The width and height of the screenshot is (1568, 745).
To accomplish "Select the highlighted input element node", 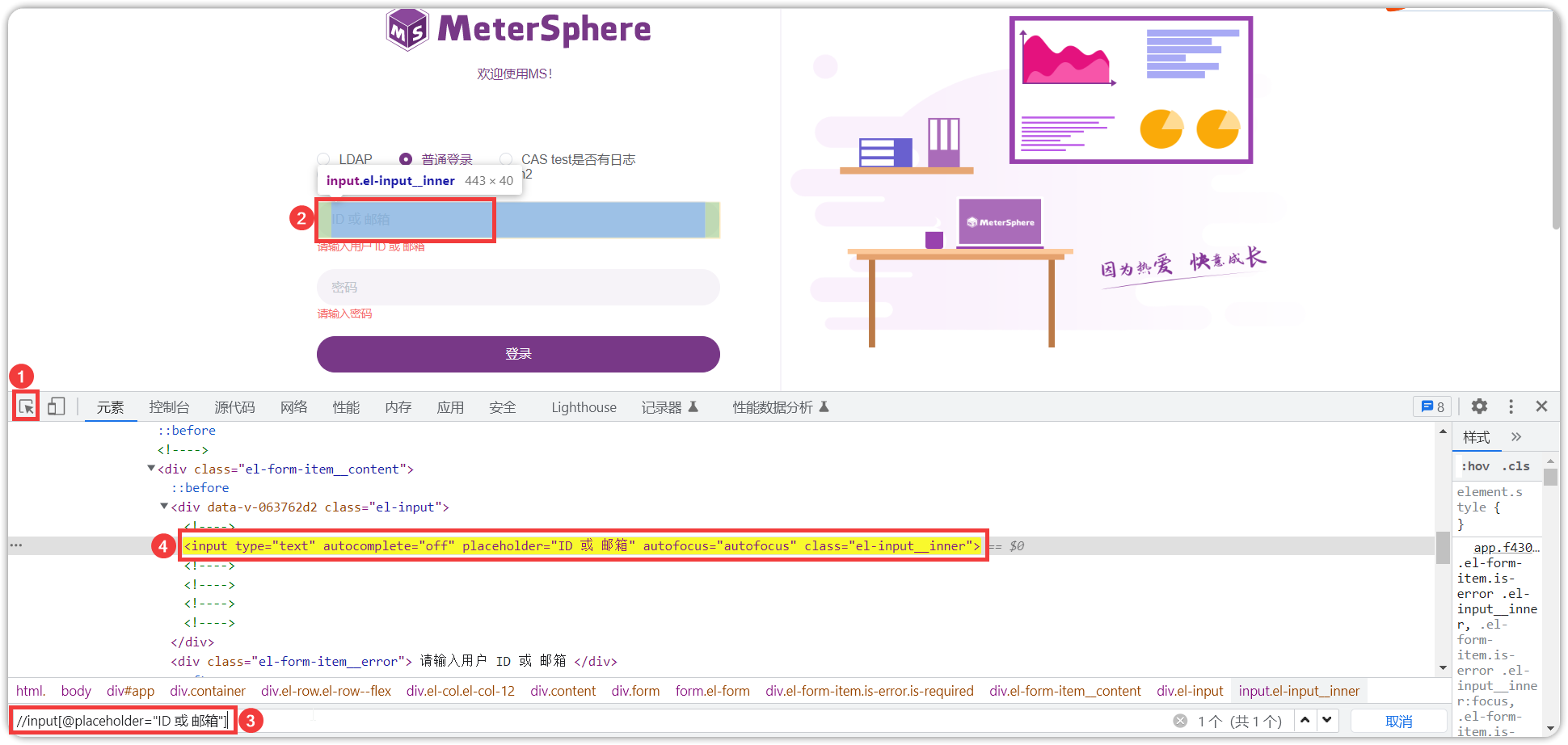I will pyautogui.click(x=582, y=546).
